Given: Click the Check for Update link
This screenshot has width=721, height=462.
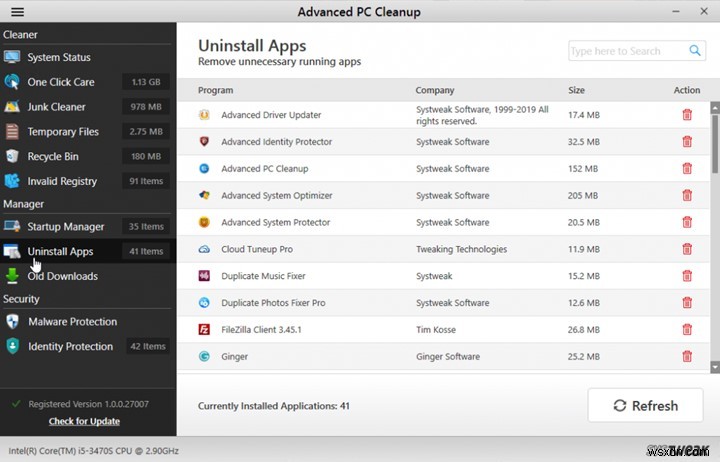Looking at the screenshot, I should tap(84, 421).
